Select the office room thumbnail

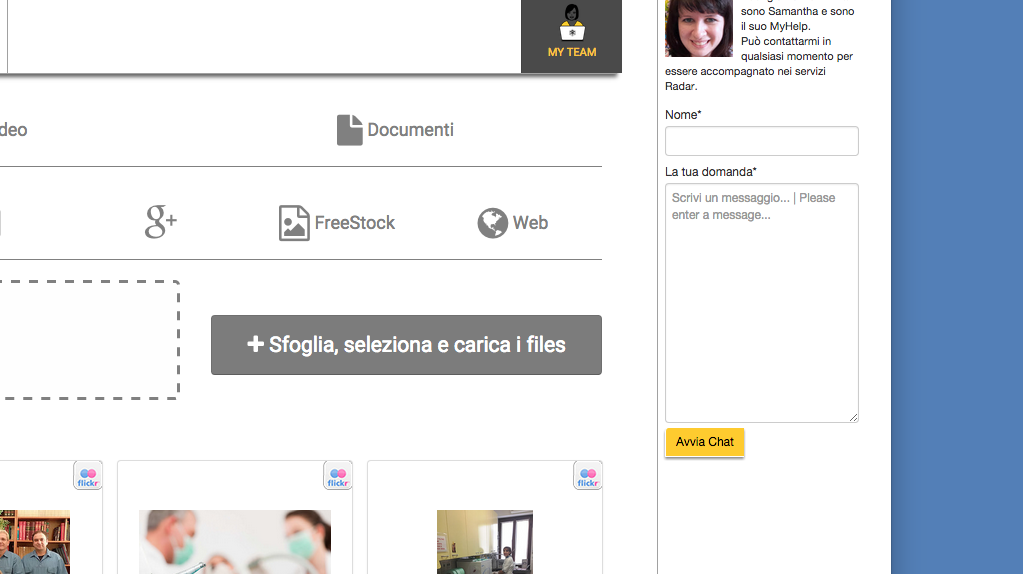pos(484,542)
